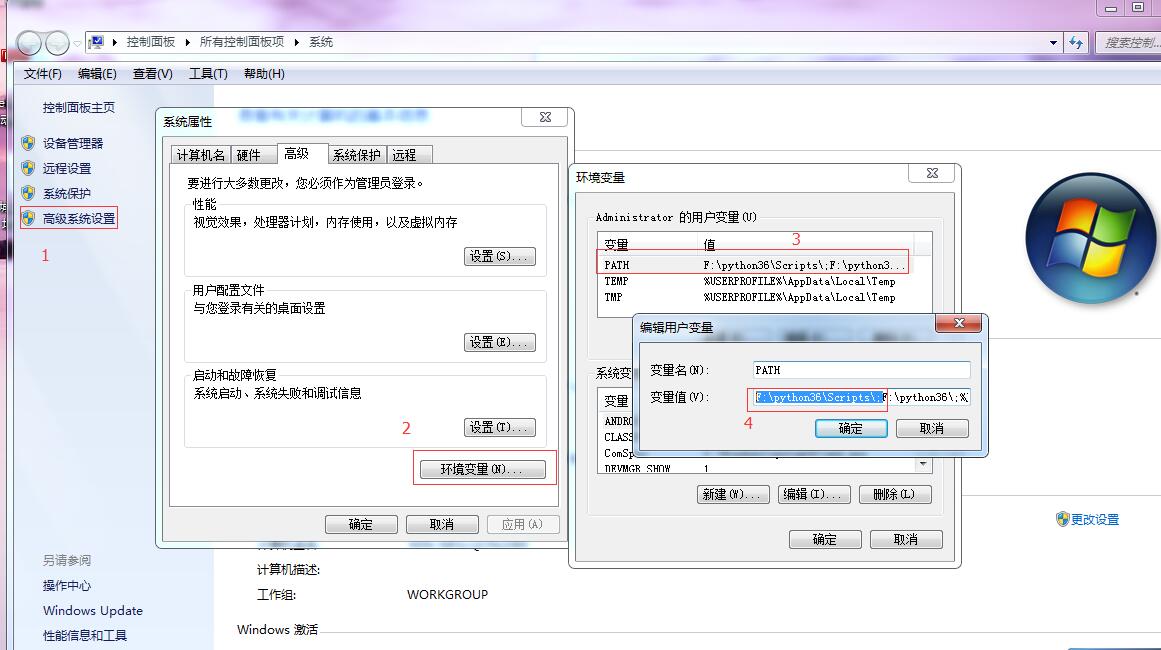
Task: Click down arrow on system variables scrollbar
Action: pos(925,465)
